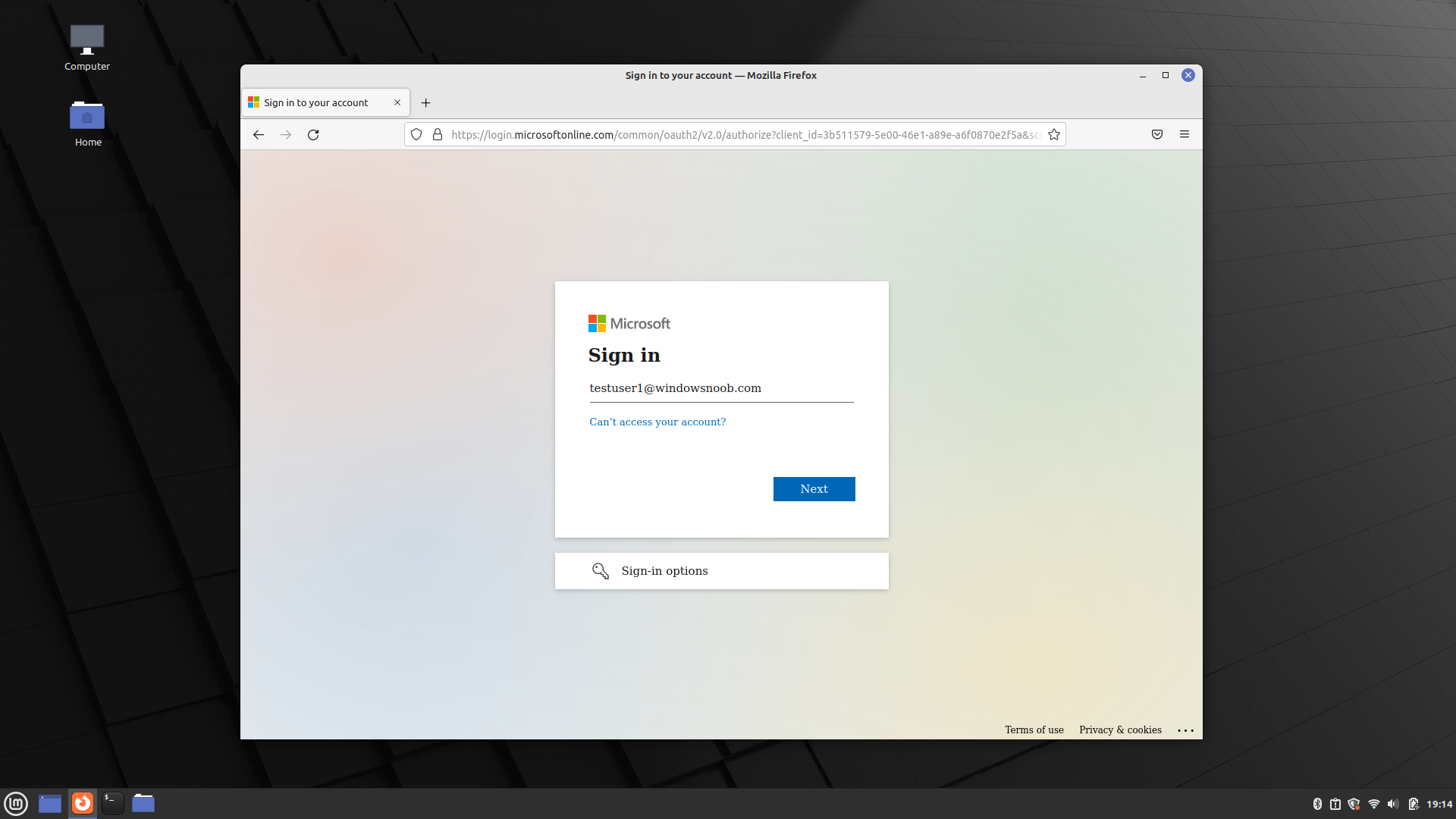Click the tray icon next to Bluetooth
The width and height of the screenshot is (1456, 819).
1335,804
